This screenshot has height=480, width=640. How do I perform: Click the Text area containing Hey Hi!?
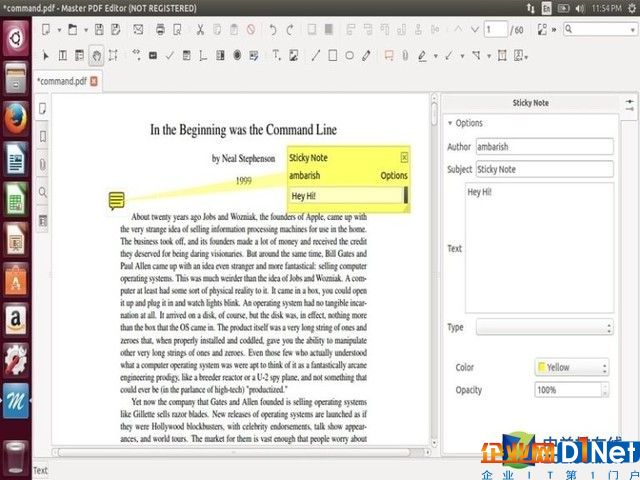point(539,248)
